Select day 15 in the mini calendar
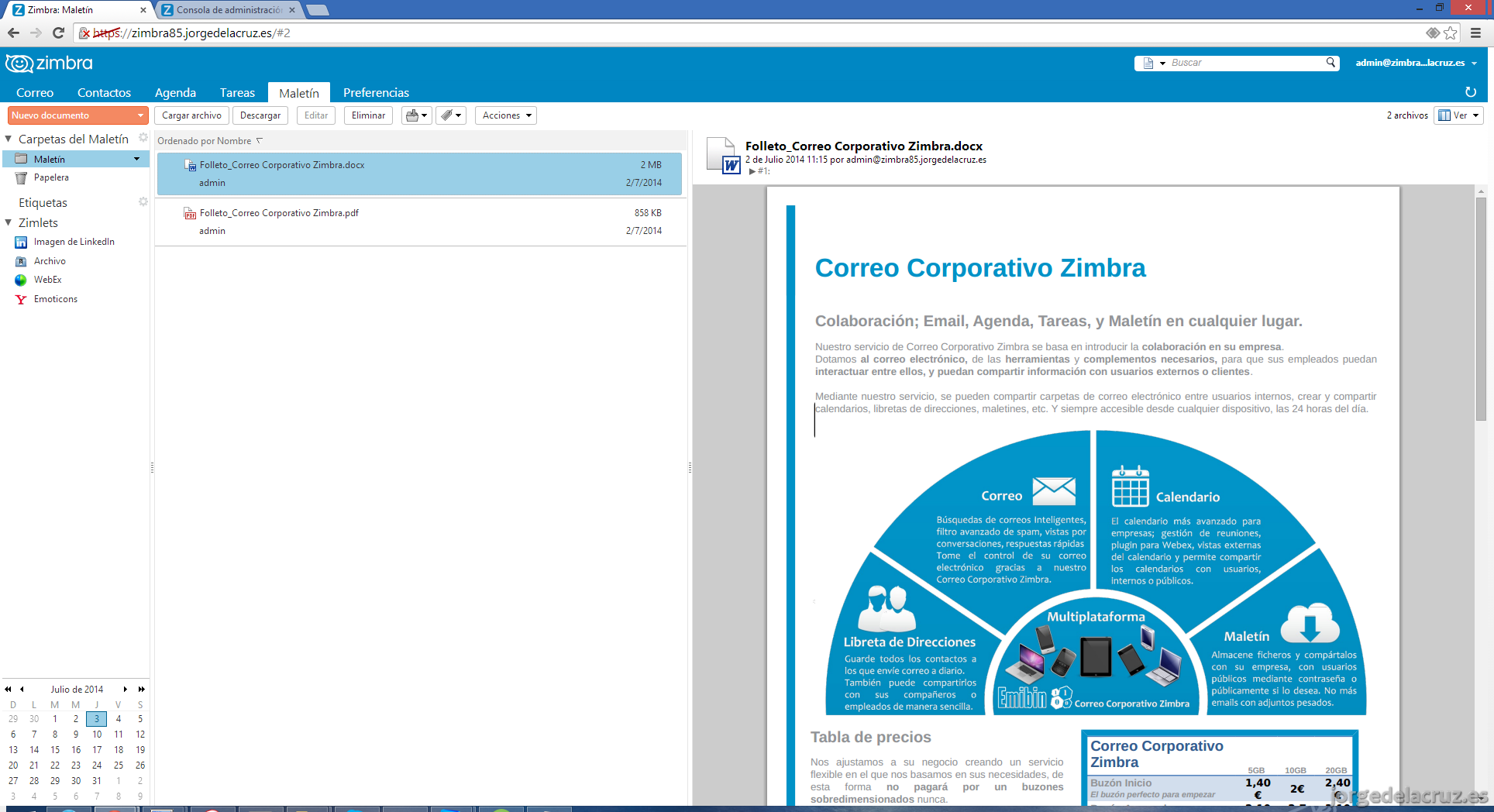Image resolution: width=1494 pixels, height=812 pixels. 55,750
